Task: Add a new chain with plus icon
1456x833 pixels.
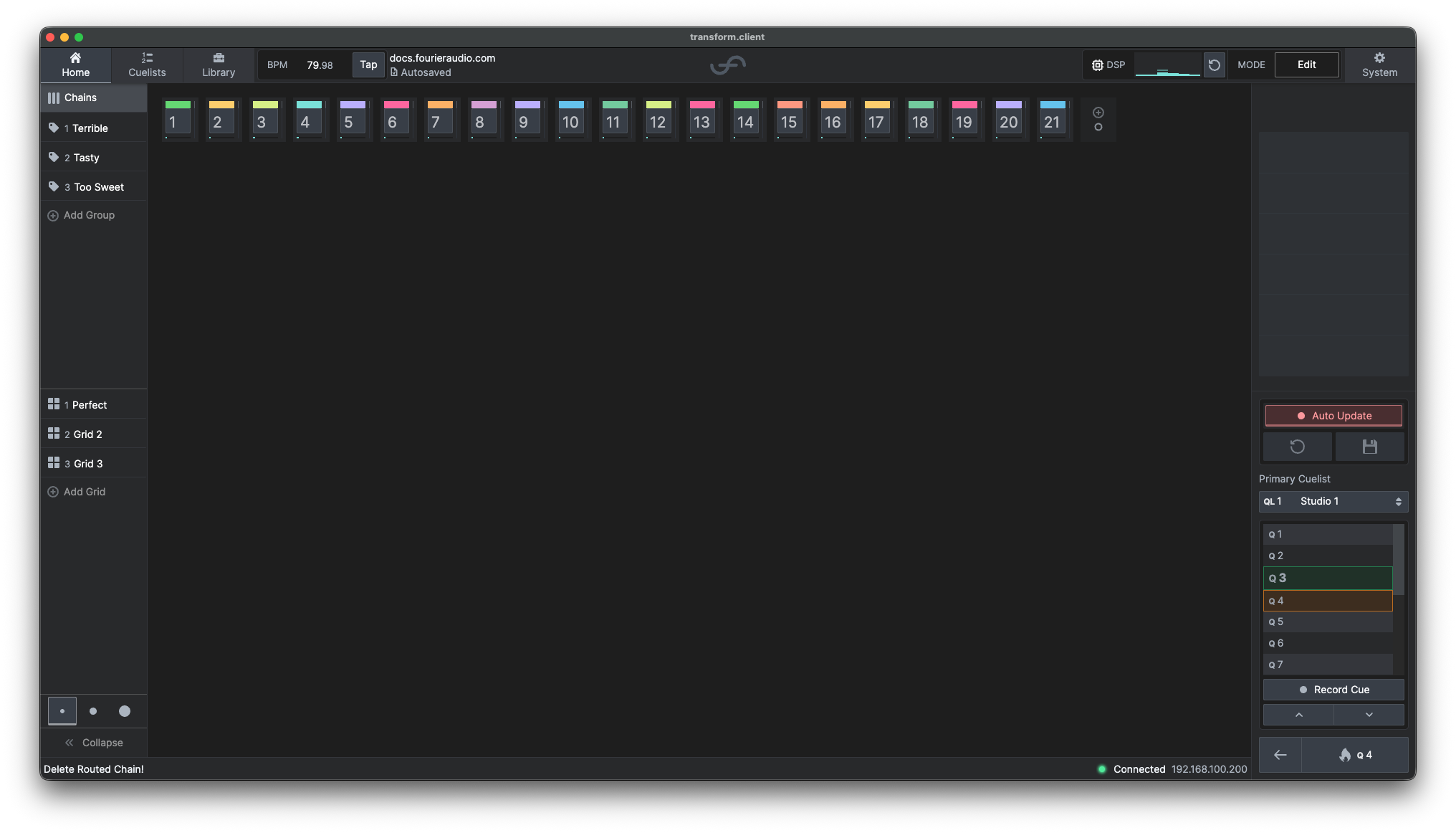Action: [1098, 113]
